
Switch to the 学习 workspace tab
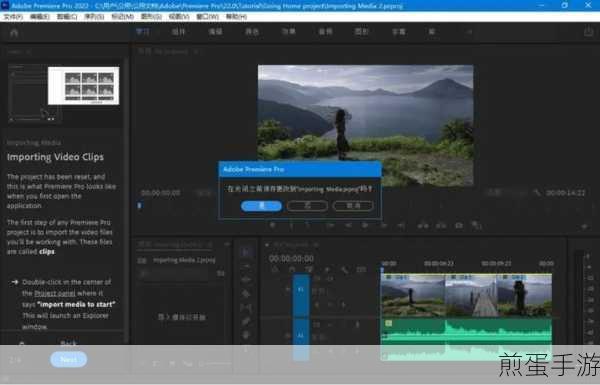143,32
